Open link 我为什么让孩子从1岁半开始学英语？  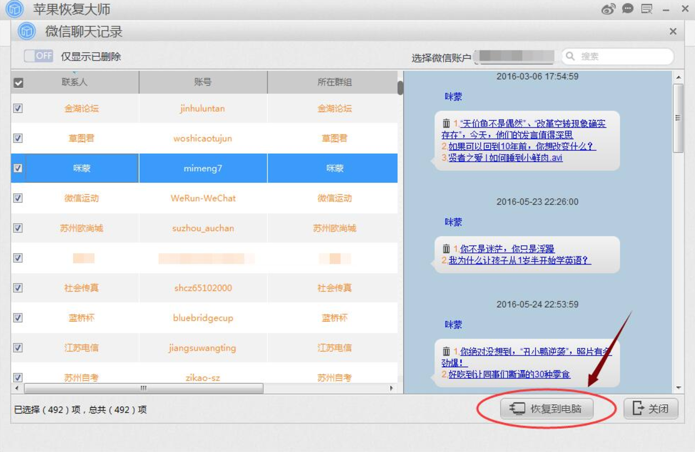(519, 260)
